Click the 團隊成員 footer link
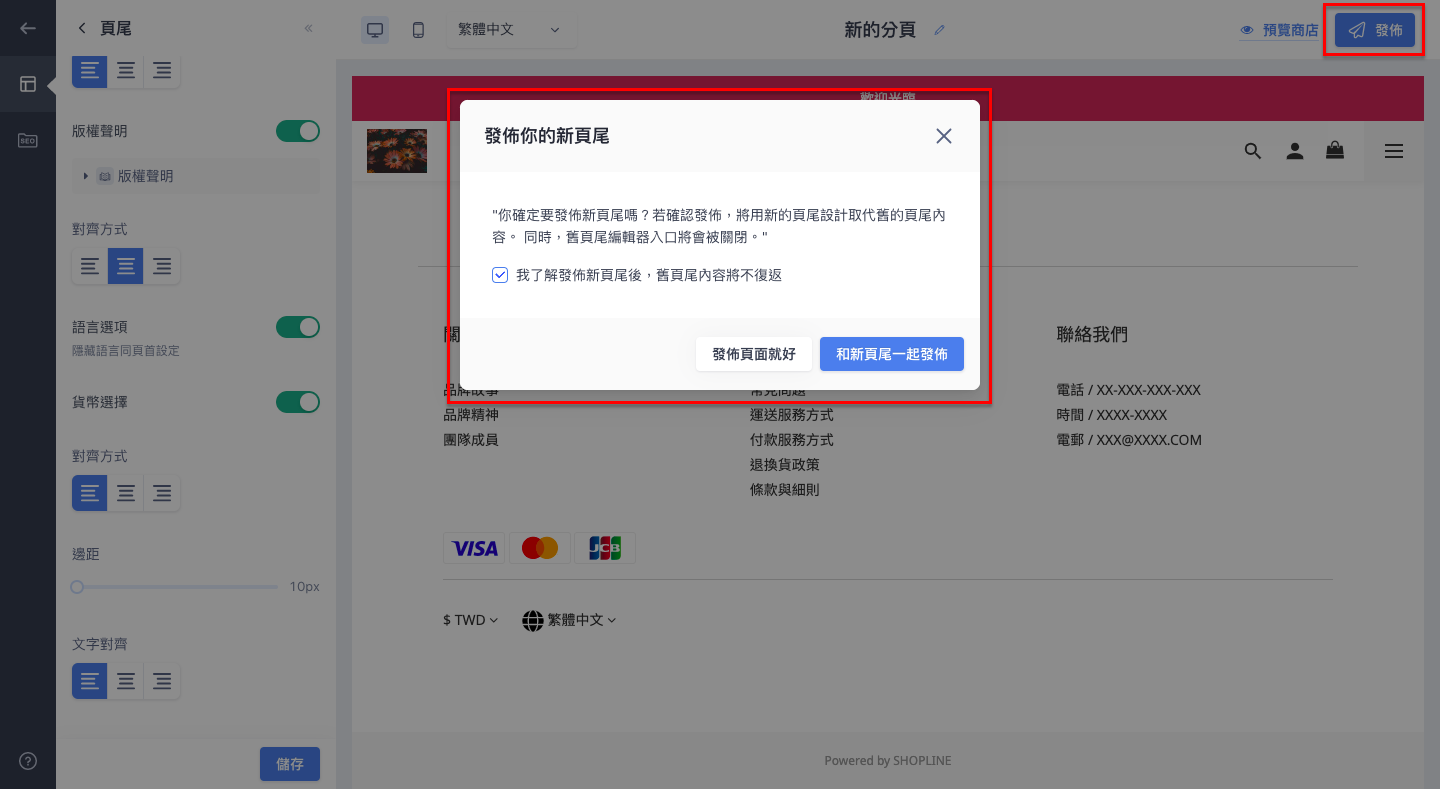This screenshot has height=789, width=1440. click(471, 440)
